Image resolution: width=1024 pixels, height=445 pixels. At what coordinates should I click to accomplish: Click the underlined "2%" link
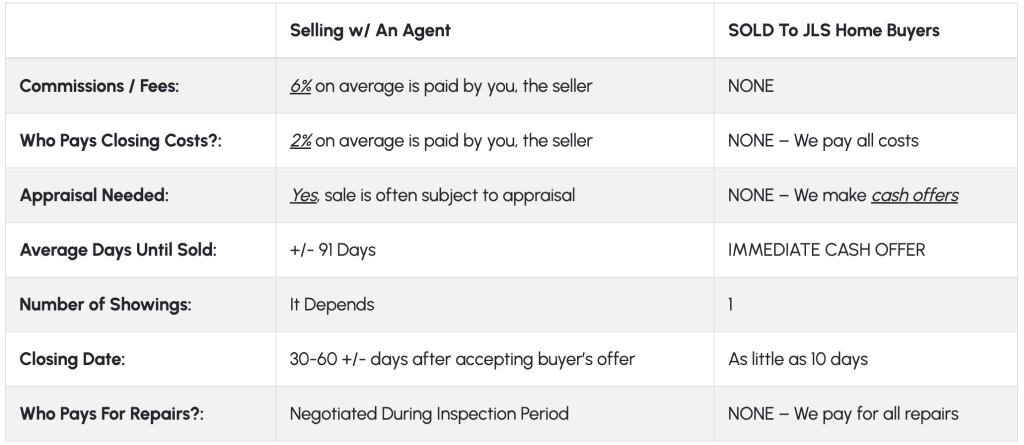[301, 141]
